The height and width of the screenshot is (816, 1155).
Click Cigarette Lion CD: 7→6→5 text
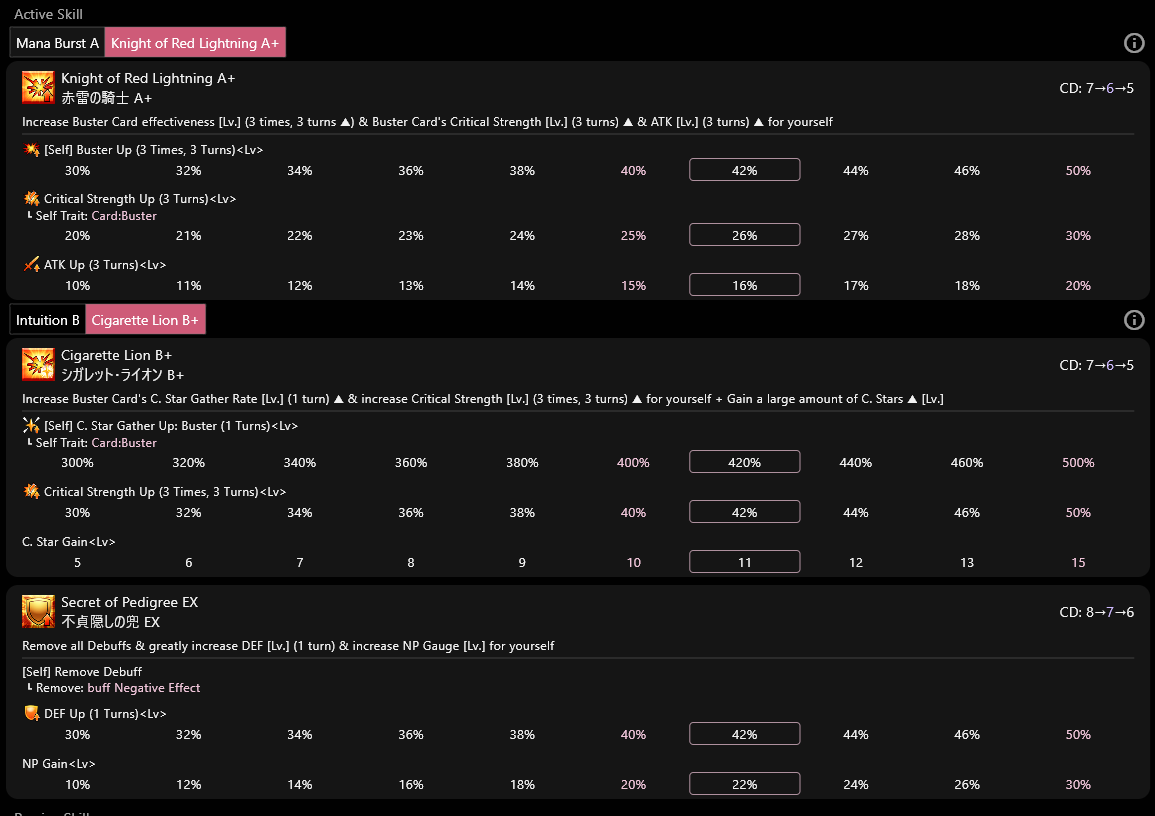1097,365
